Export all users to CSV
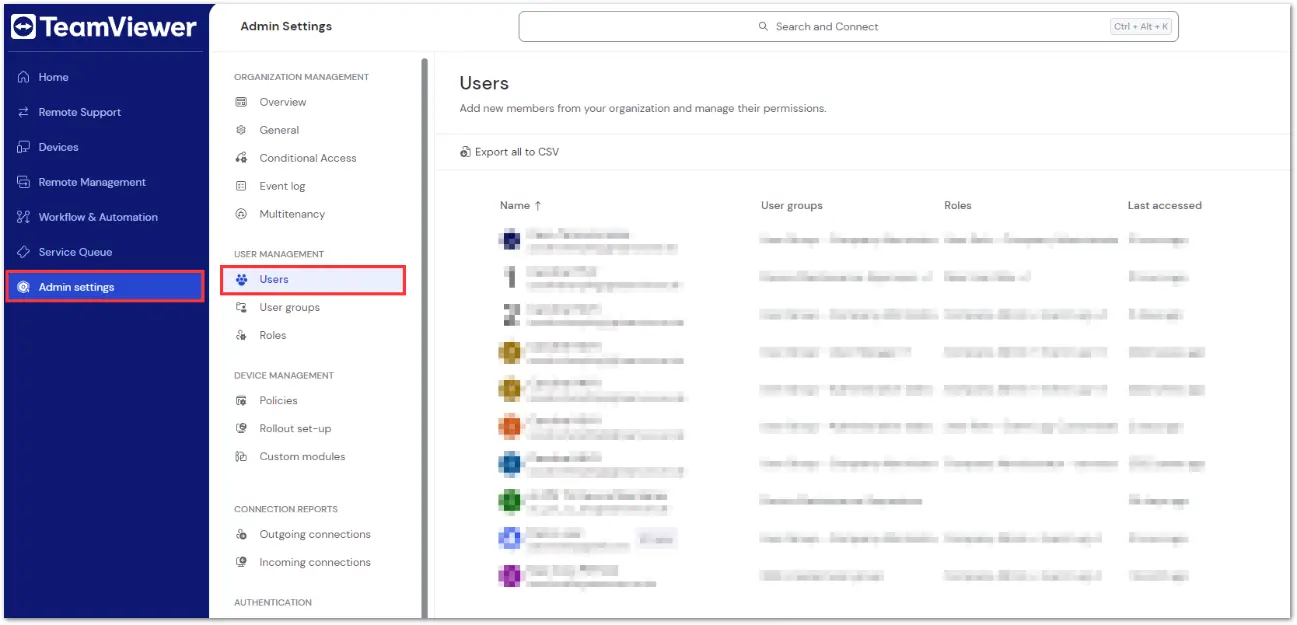Image resolution: width=1297 pixels, height=625 pixels. coord(509,152)
